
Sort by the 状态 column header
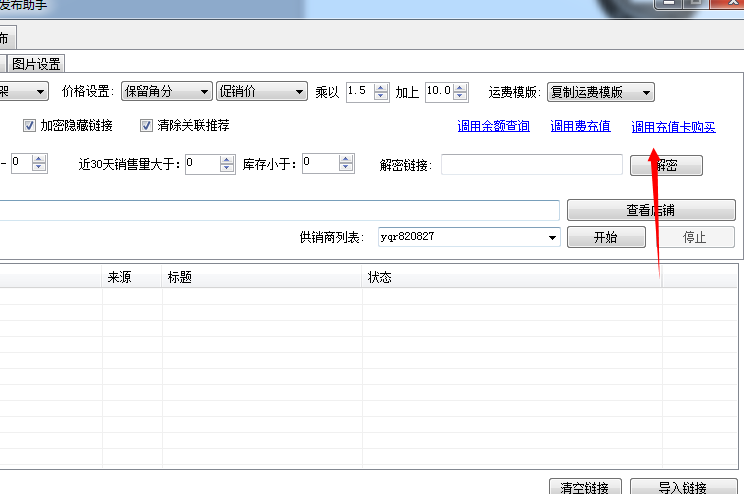click(511, 277)
